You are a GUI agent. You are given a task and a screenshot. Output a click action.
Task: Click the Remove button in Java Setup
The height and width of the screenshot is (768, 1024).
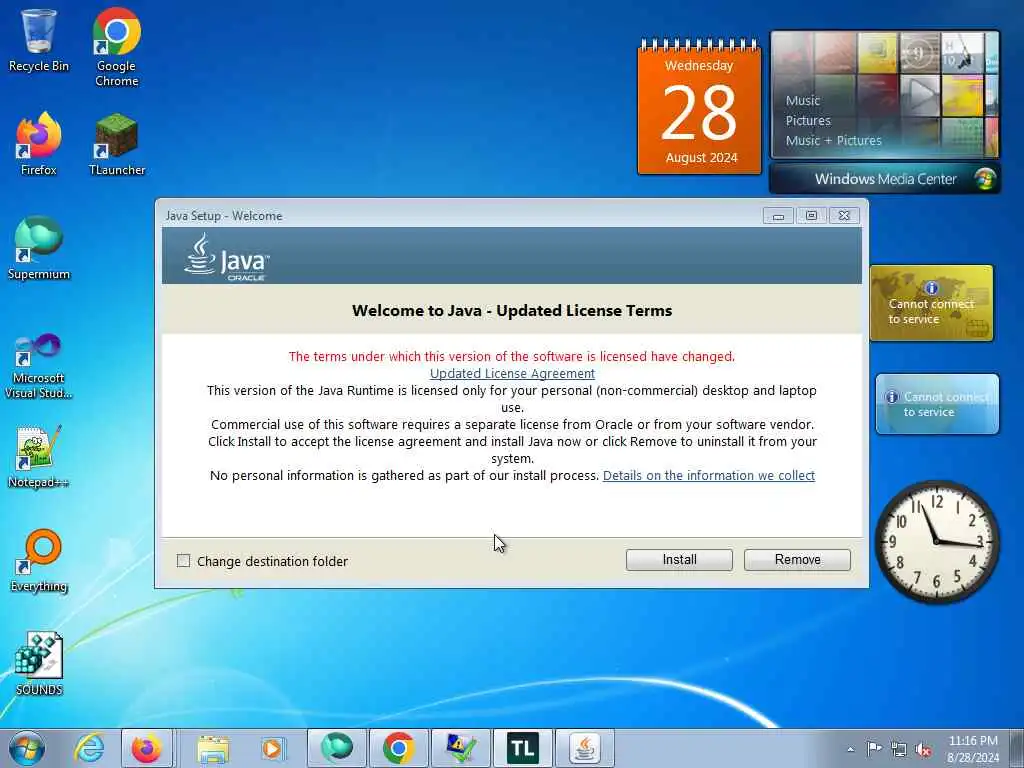797,560
